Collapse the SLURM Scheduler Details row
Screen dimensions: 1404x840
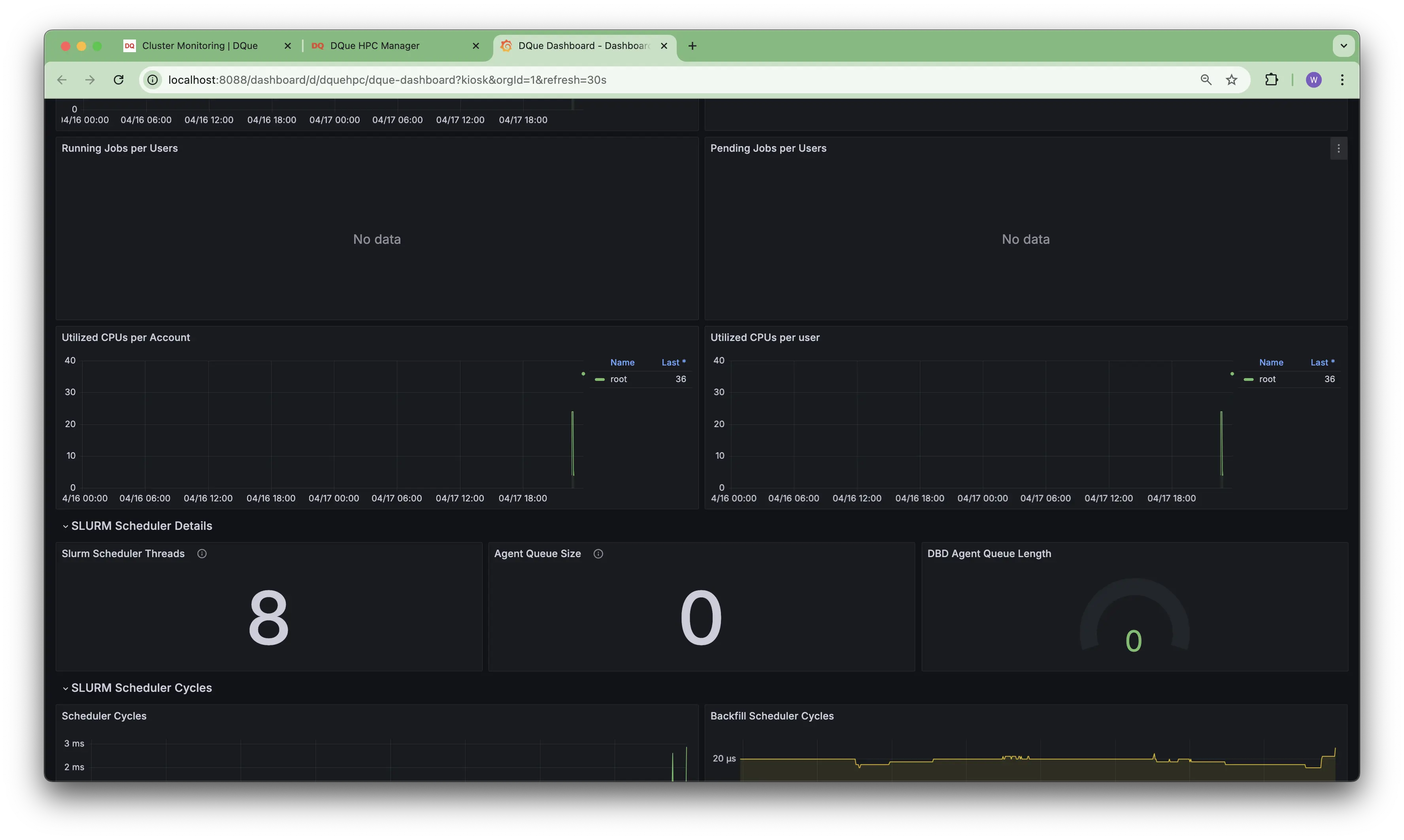point(141,526)
